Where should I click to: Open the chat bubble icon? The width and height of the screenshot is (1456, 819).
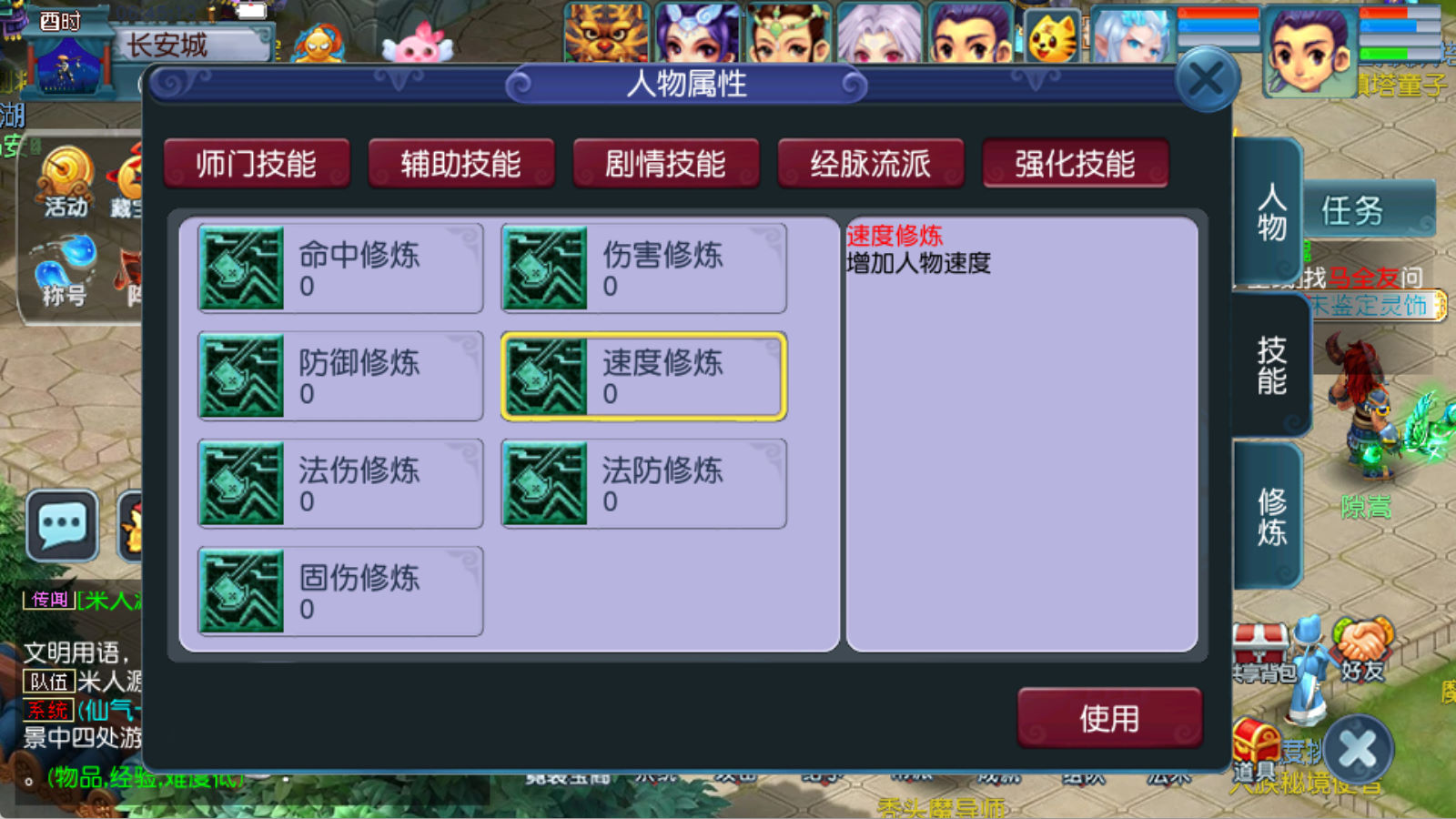click(62, 525)
